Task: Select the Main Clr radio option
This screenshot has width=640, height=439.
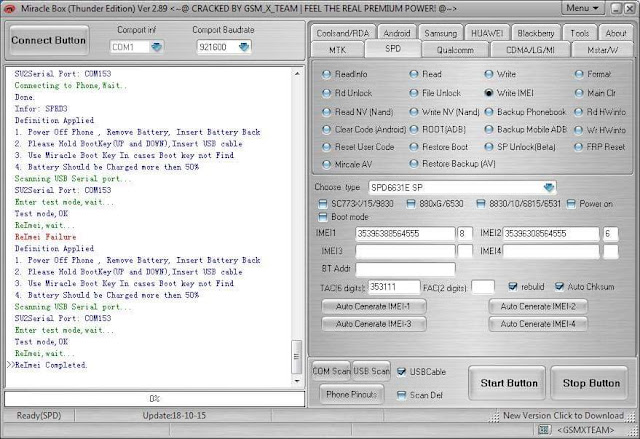Action: coord(595,93)
